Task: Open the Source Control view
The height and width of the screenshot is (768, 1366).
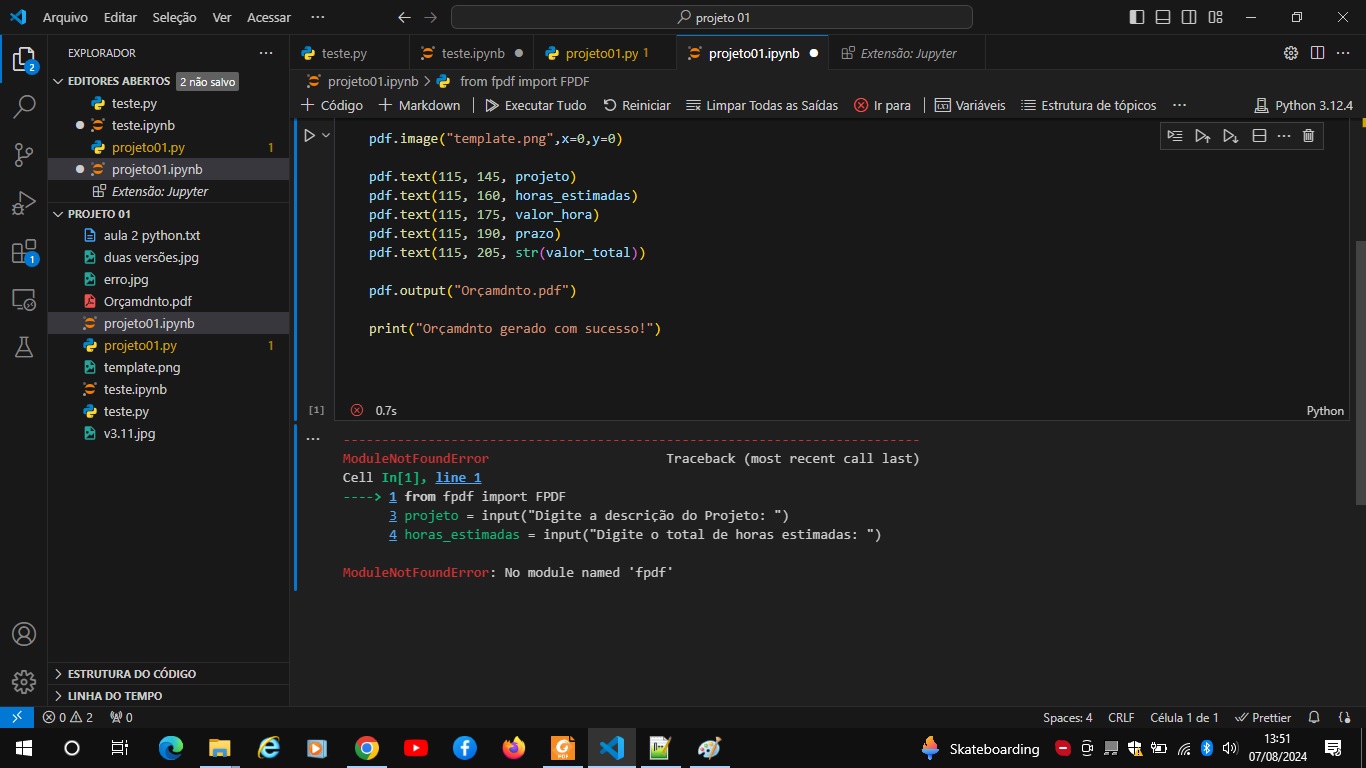Action: click(24, 154)
